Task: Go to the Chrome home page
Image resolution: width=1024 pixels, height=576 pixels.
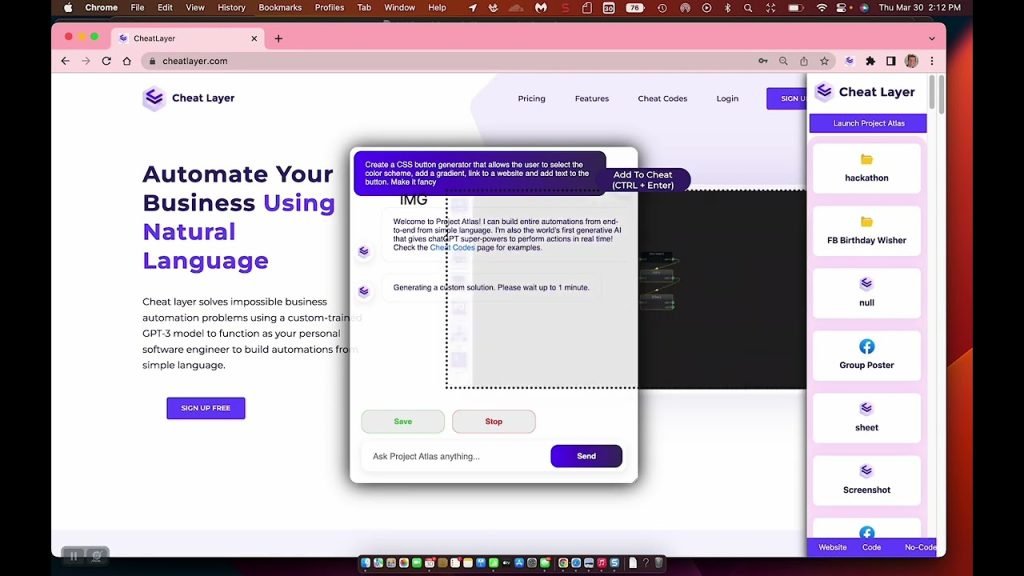Action: coord(127,61)
